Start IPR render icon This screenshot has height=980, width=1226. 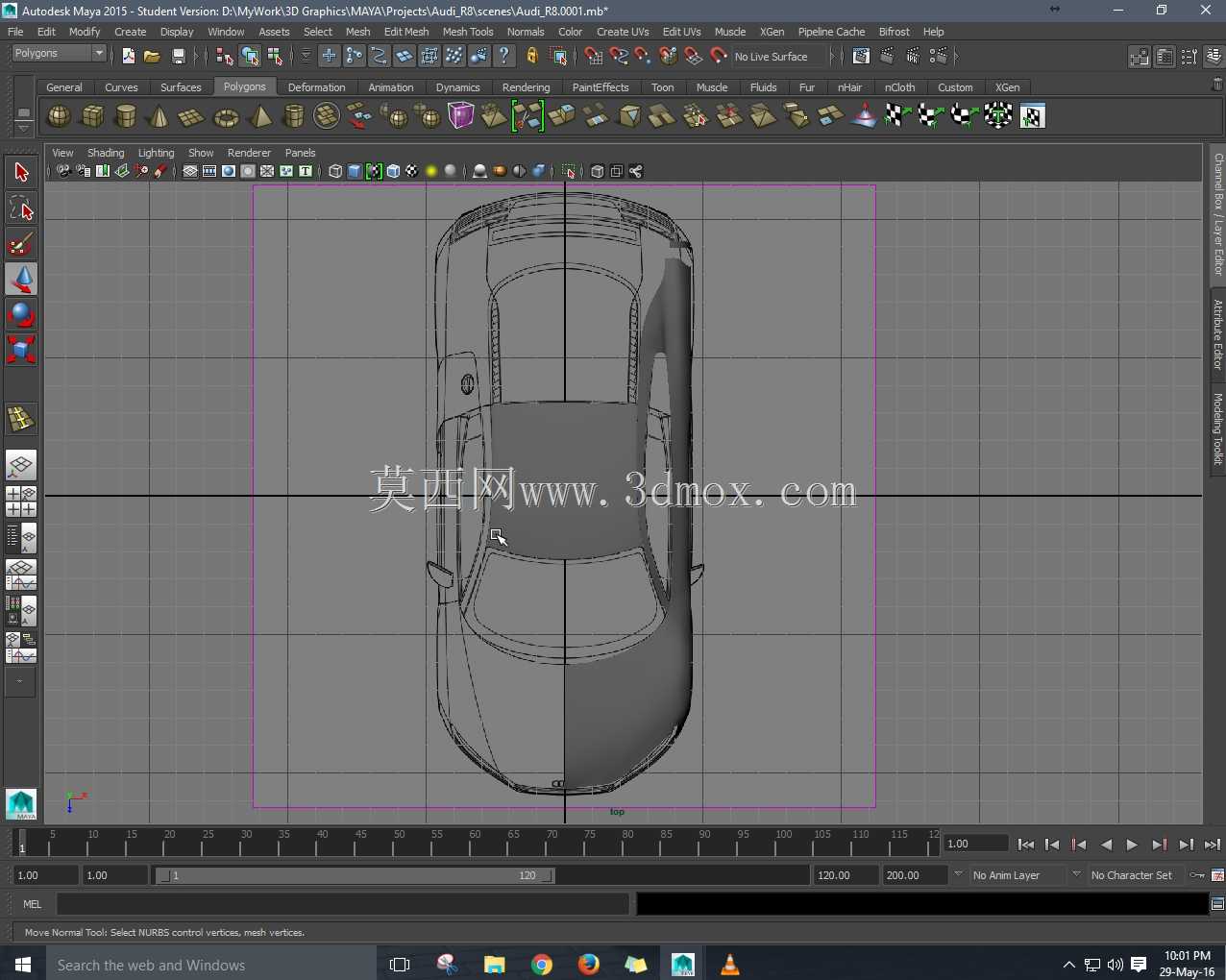(913, 57)
